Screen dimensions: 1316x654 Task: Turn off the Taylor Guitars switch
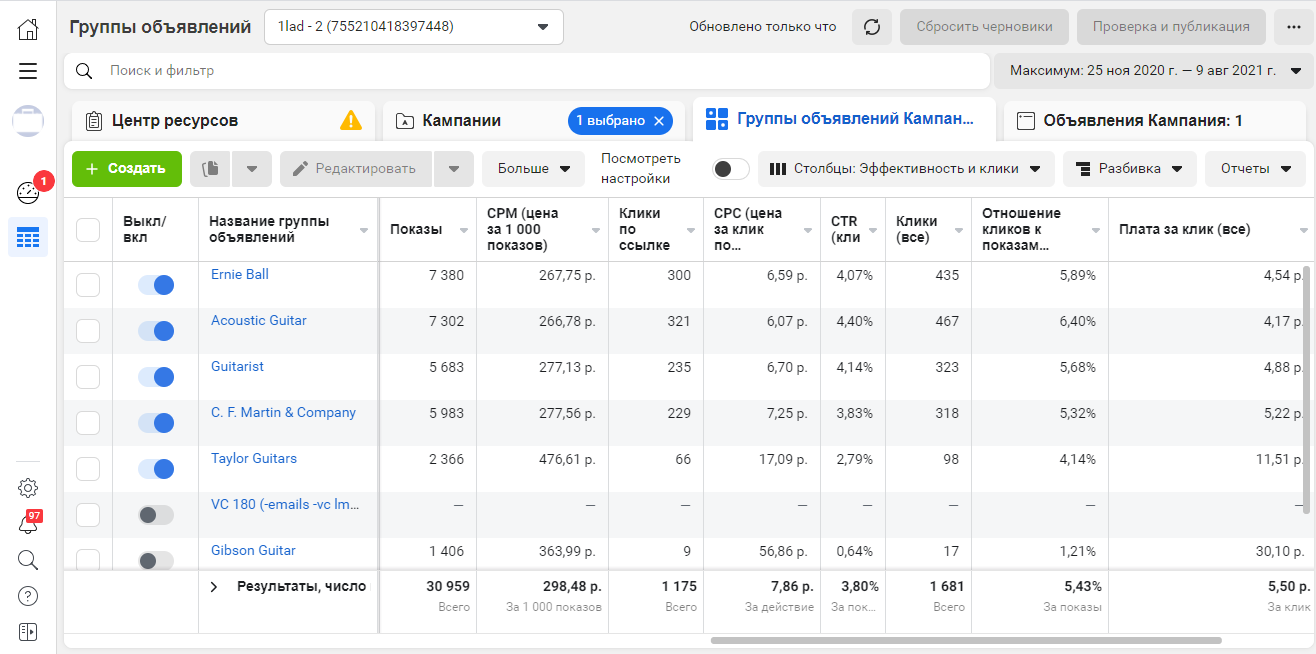click(x=156, y=469)
